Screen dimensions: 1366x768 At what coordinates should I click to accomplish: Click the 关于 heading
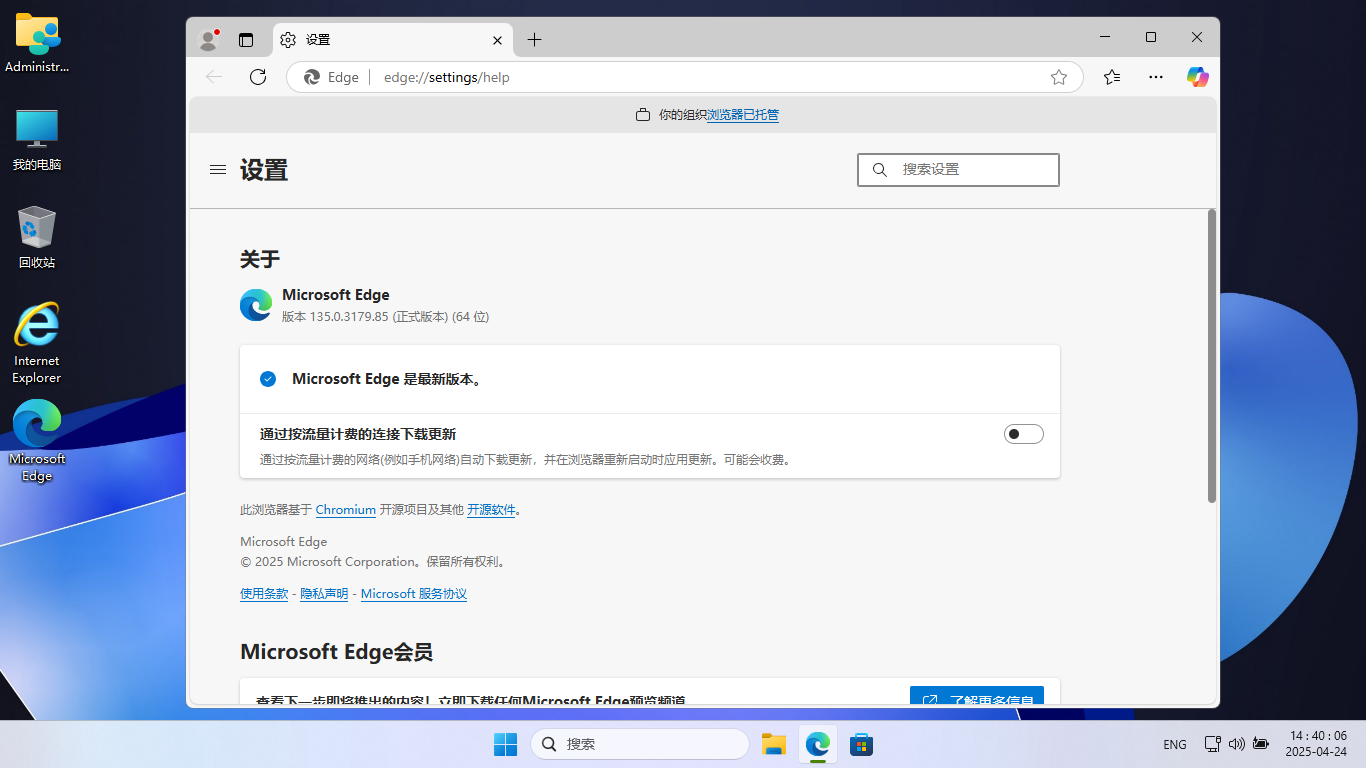(x=260, y=260)
